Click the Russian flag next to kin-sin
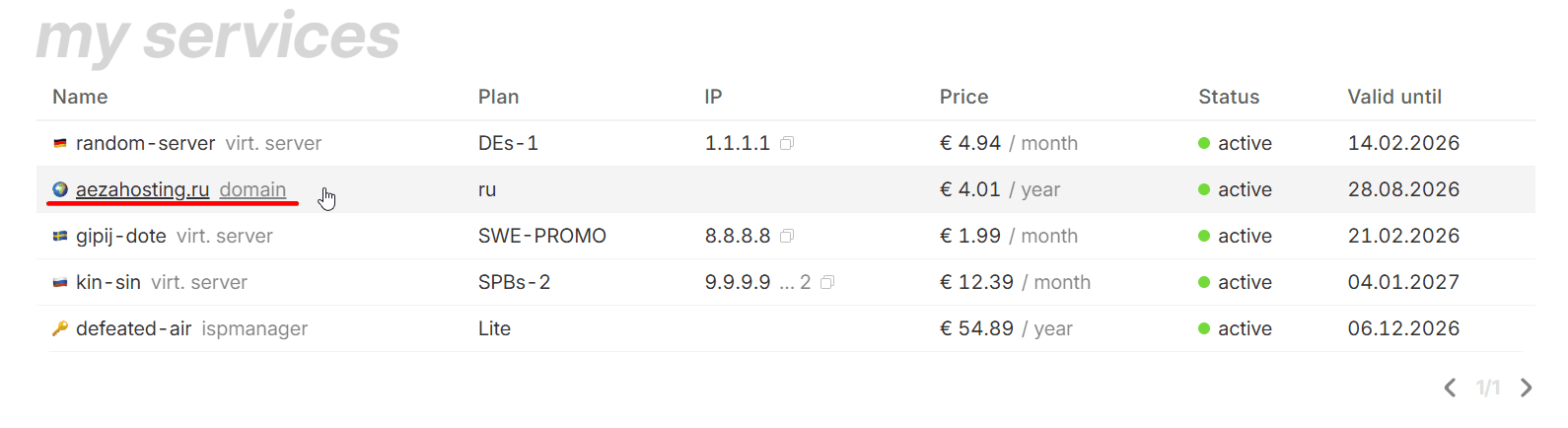This screenshot has width=1568, height=428. [60, 283]
